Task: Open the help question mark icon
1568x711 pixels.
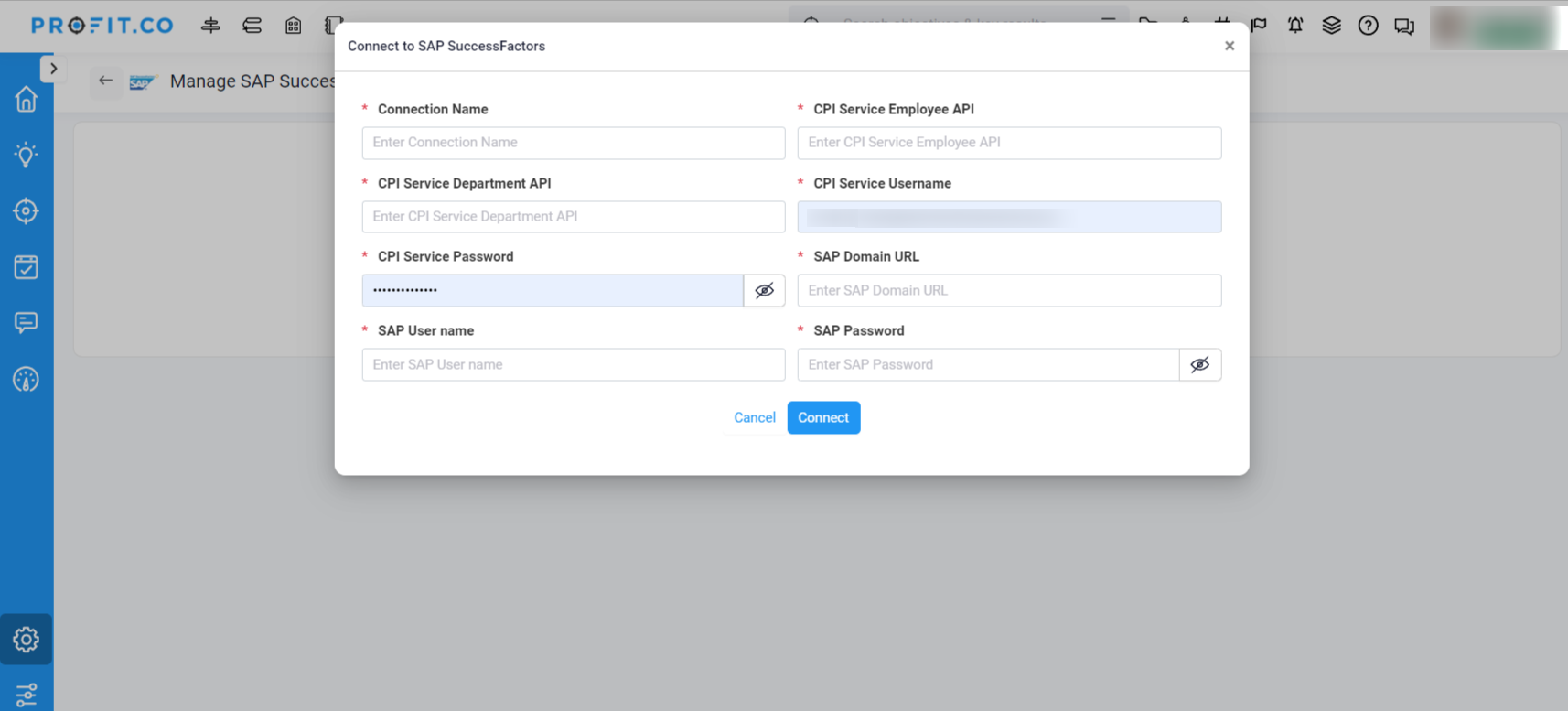Action: click(x=1368, y=26)
